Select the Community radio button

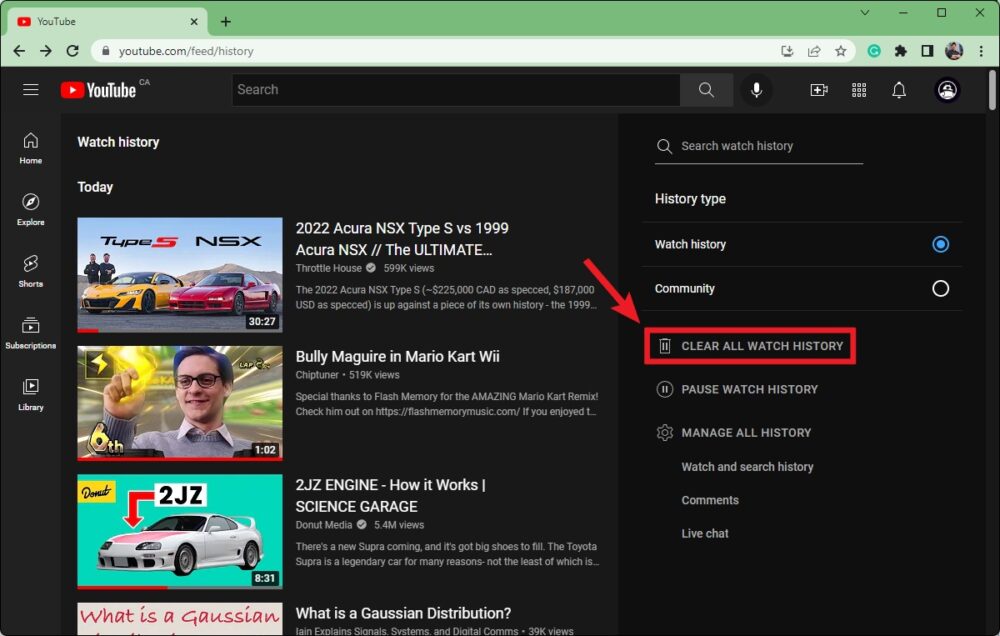pyautogui.click(x=940, y=288)
